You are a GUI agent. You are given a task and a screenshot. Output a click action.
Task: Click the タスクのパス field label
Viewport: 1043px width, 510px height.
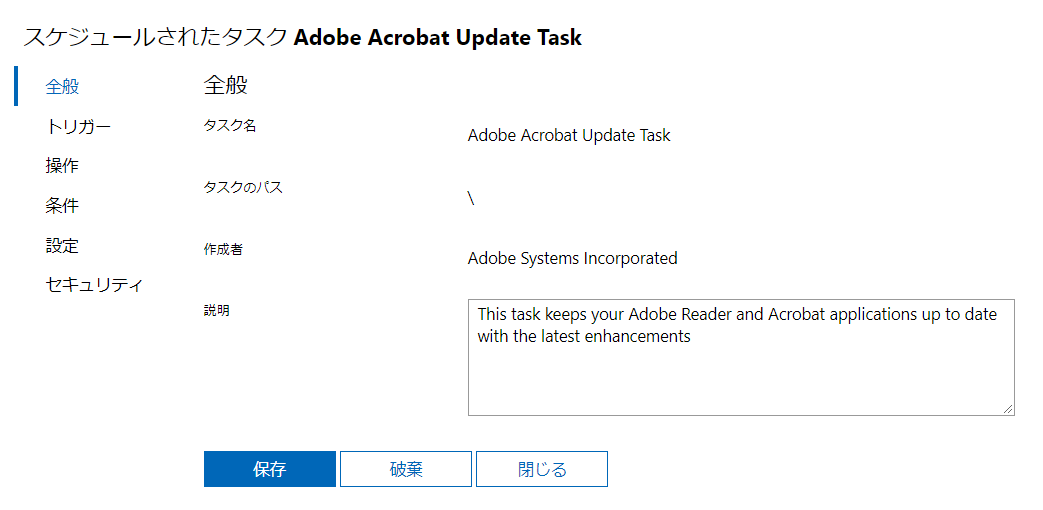pos(242,187)
